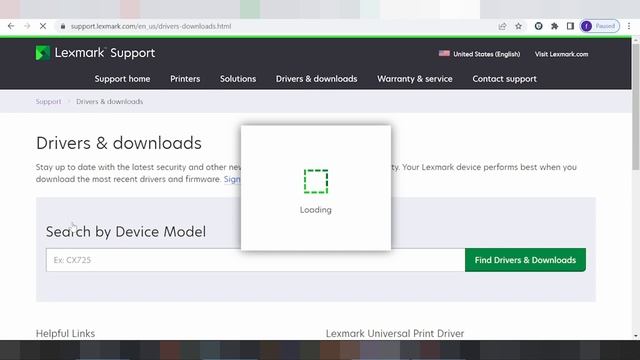The height and width of the screenshot is (360, 640).
Task: Open Drivers & downloads in navigation bar
Action: (x=316, y=79)
